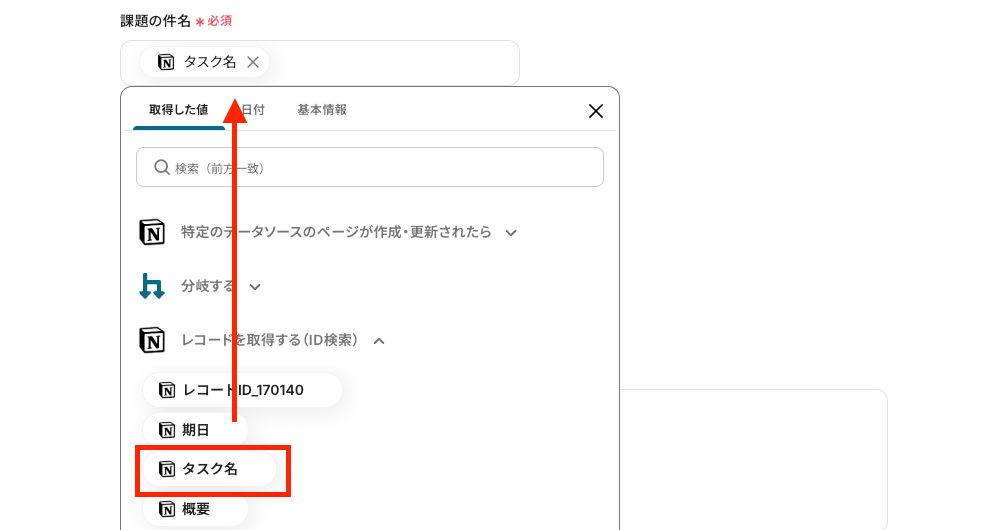
Task: Click the Notion icon beside レコードを取得する
Action: click(x=152, y=340)
